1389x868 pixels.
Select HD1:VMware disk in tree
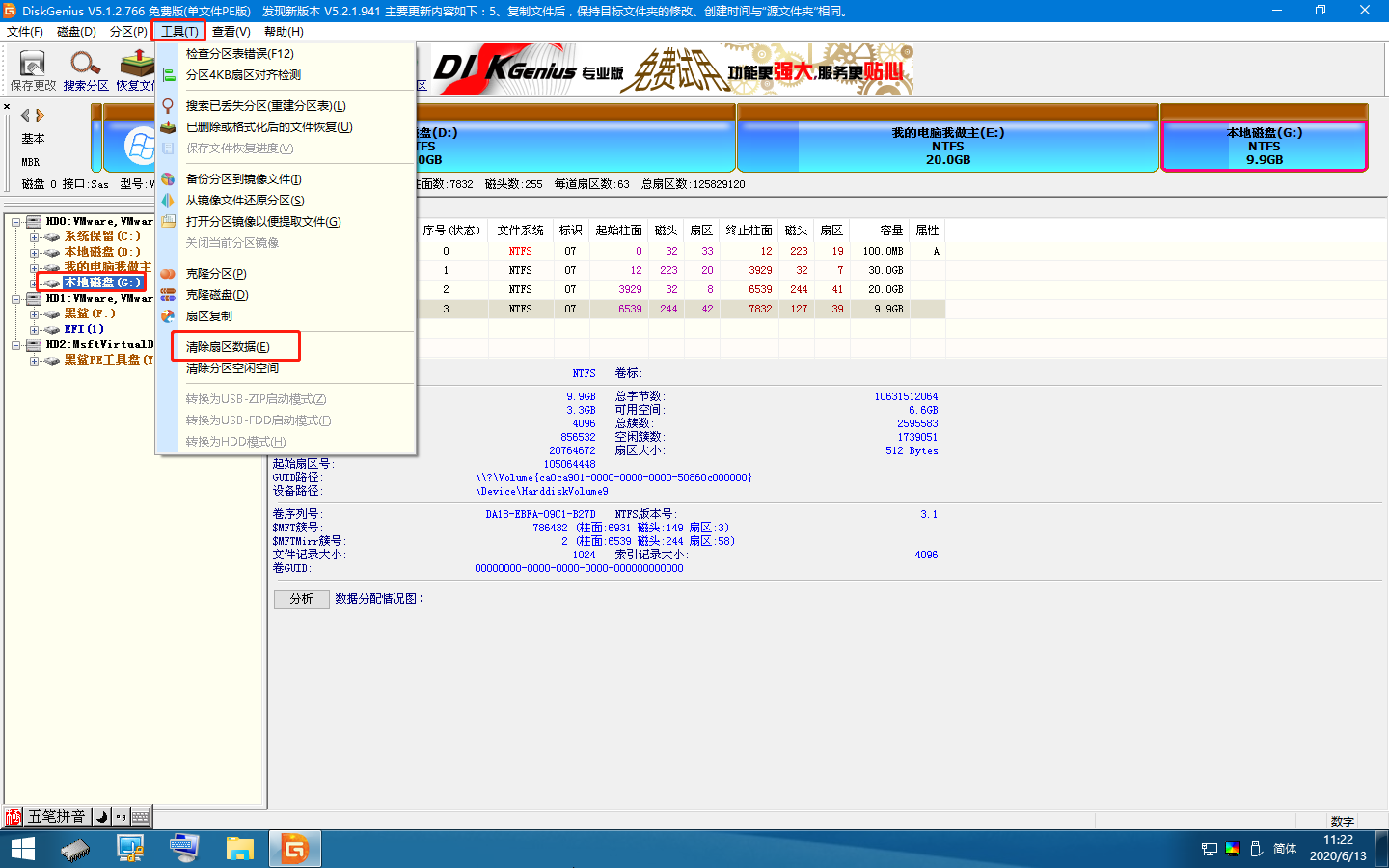click(x=99, y=298)
